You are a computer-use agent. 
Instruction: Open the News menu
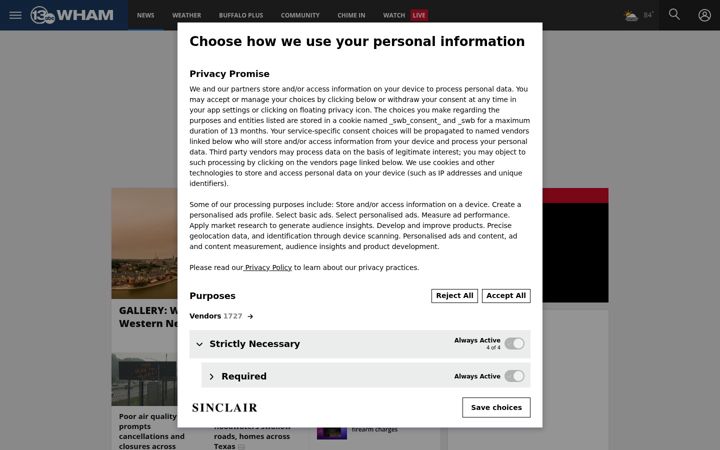(146, 15)
